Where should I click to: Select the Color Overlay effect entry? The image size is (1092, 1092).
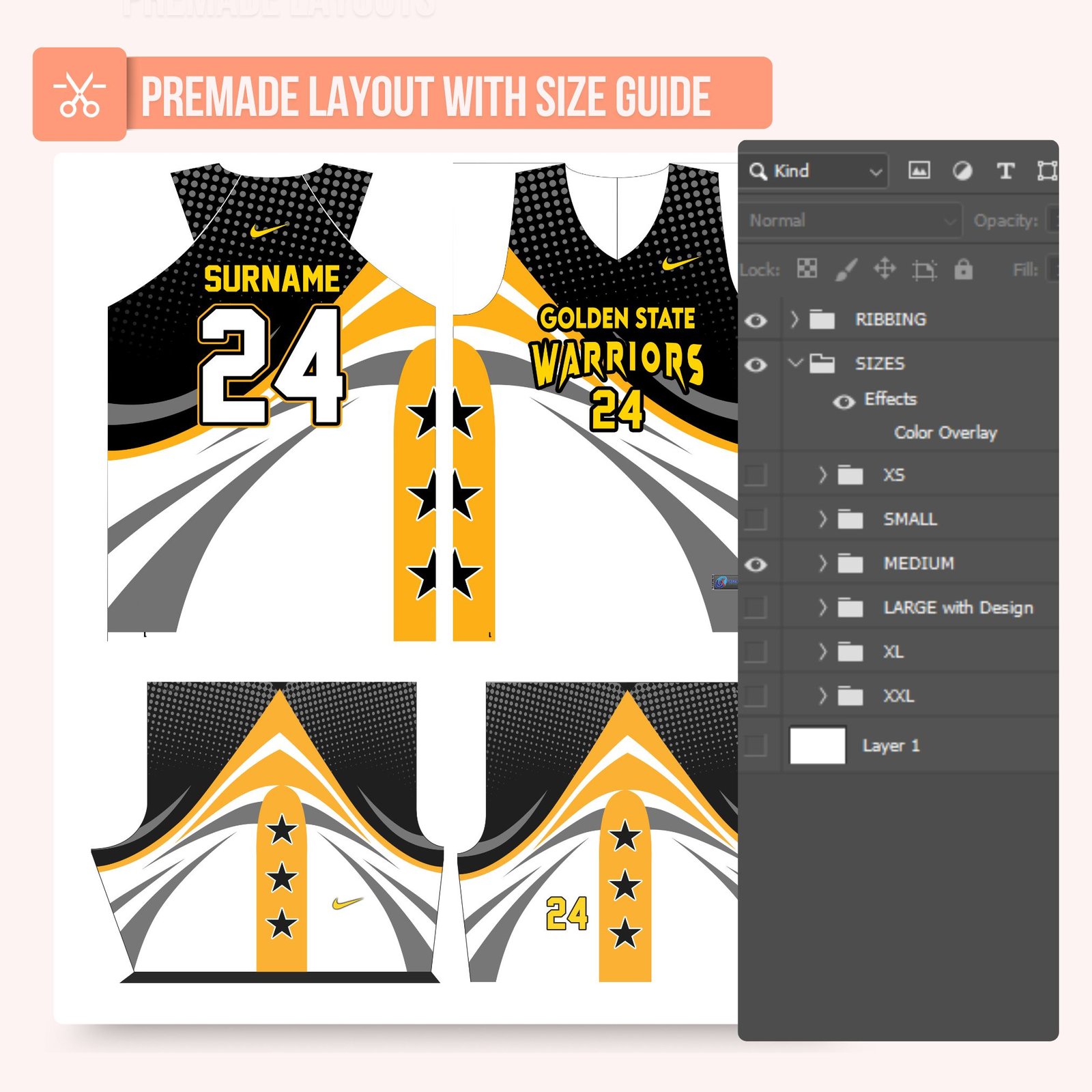pos(945,433)
